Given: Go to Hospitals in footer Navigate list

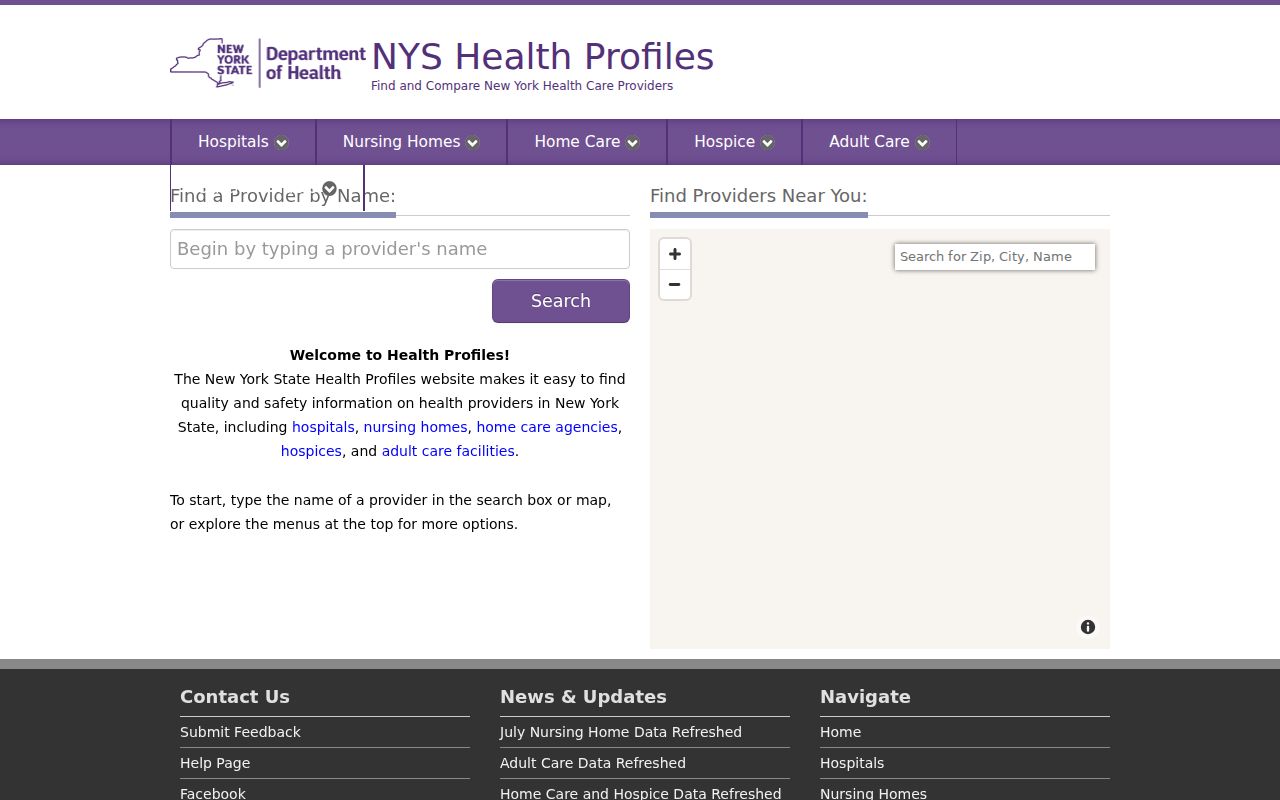Looking at the screenshot, I should click(x=852, y=763).
